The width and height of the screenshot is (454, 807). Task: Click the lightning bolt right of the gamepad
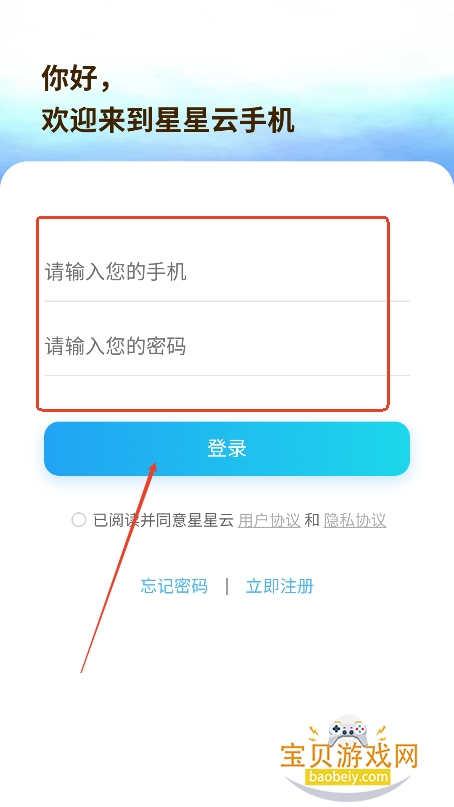pyautogui.click(x=380, y=731)
